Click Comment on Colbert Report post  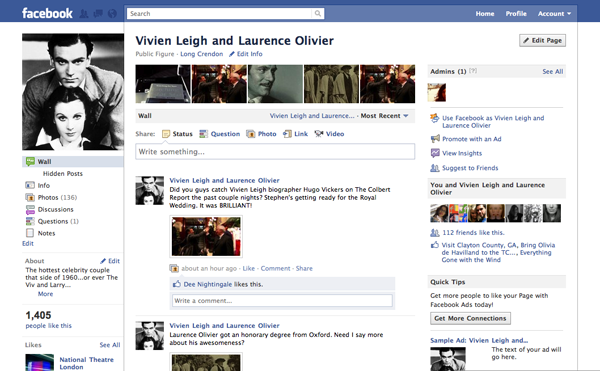276,268
